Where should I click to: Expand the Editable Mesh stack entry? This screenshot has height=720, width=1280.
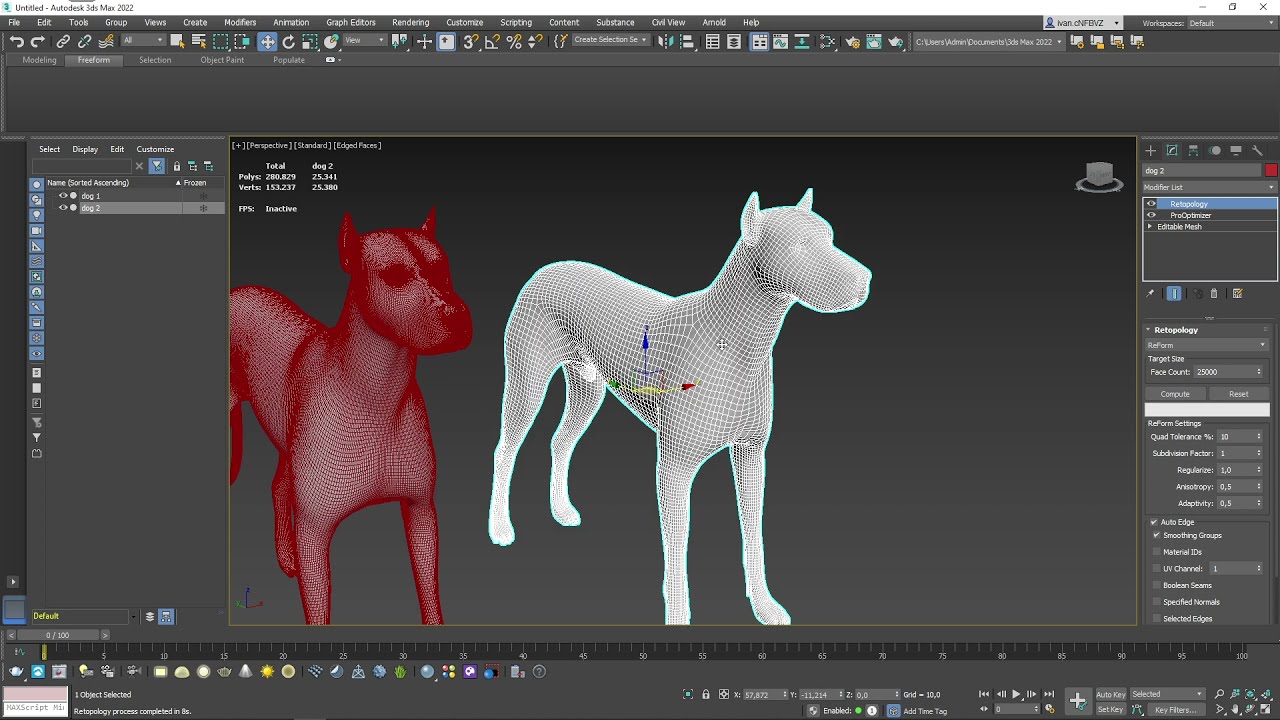[x=1150, y=227]
